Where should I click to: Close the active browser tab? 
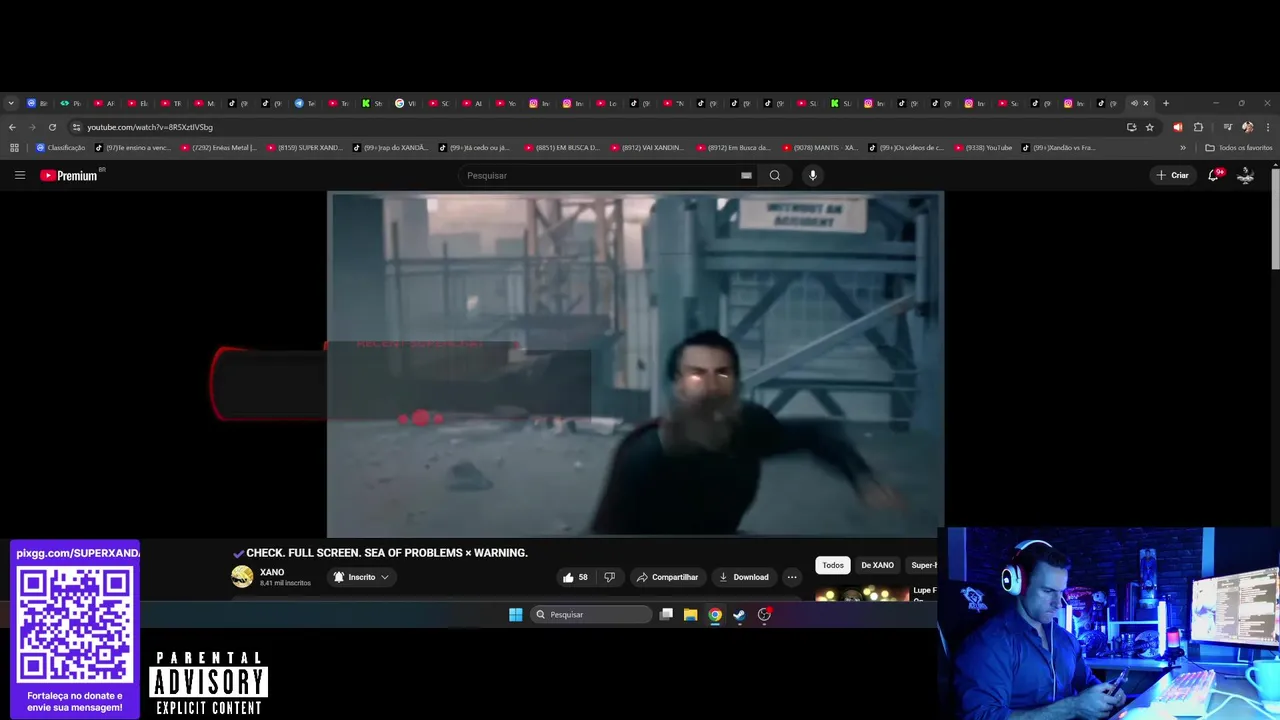pos(1146,103)
